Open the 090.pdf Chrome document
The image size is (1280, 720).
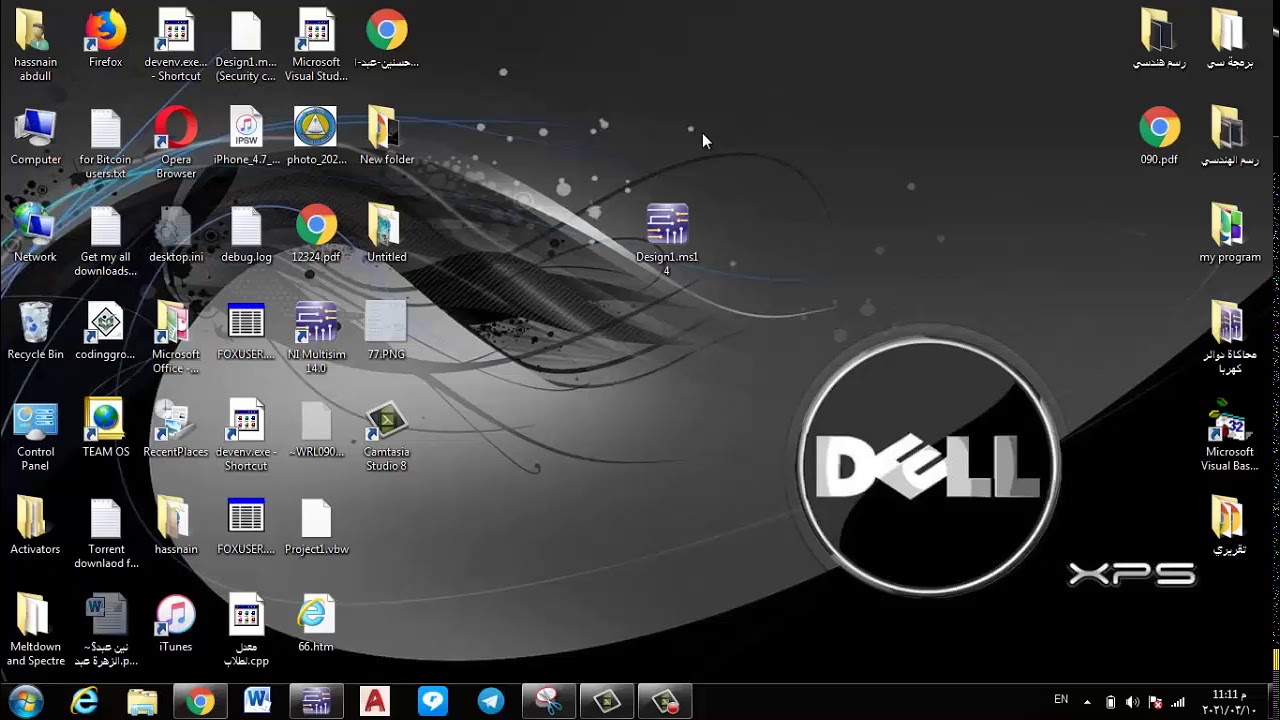click(1159, 138)
